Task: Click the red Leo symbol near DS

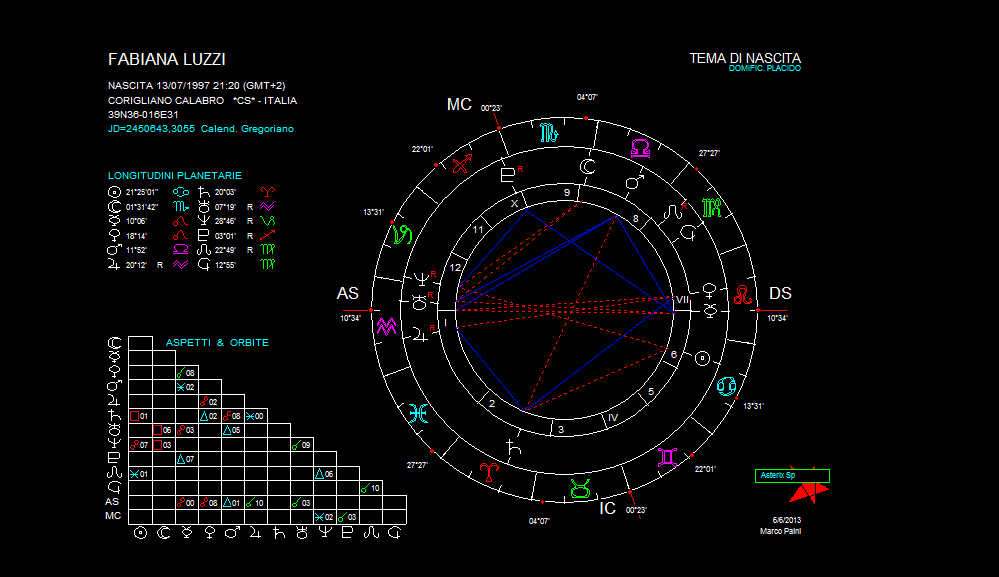Action: 743,295
